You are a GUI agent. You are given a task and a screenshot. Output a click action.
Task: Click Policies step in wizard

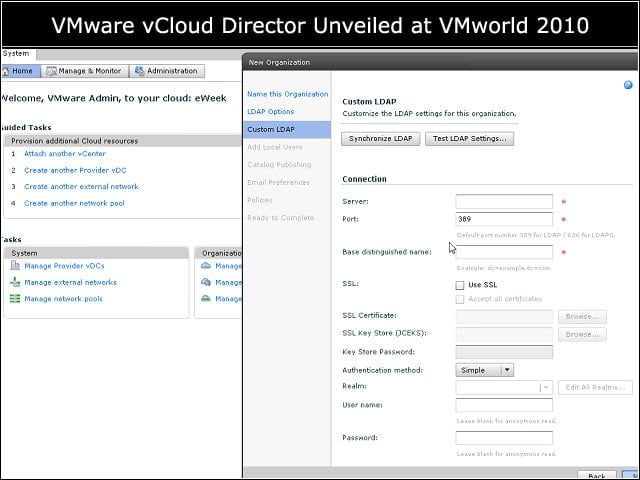point(260,200)
